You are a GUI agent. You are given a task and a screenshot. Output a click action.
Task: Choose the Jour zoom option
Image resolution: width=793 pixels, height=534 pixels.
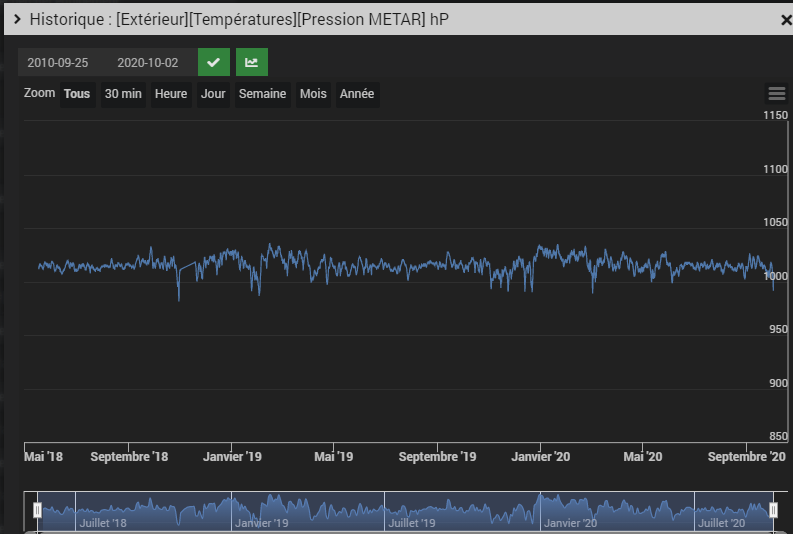tap(213, 94)
